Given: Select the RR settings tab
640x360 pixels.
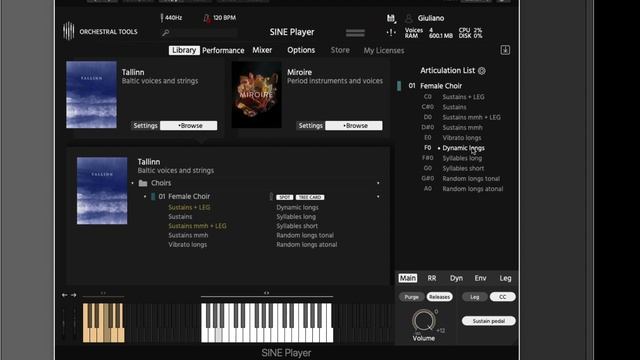Looking at the screenshot, I should pyautogui.click(x=432, y=278).
